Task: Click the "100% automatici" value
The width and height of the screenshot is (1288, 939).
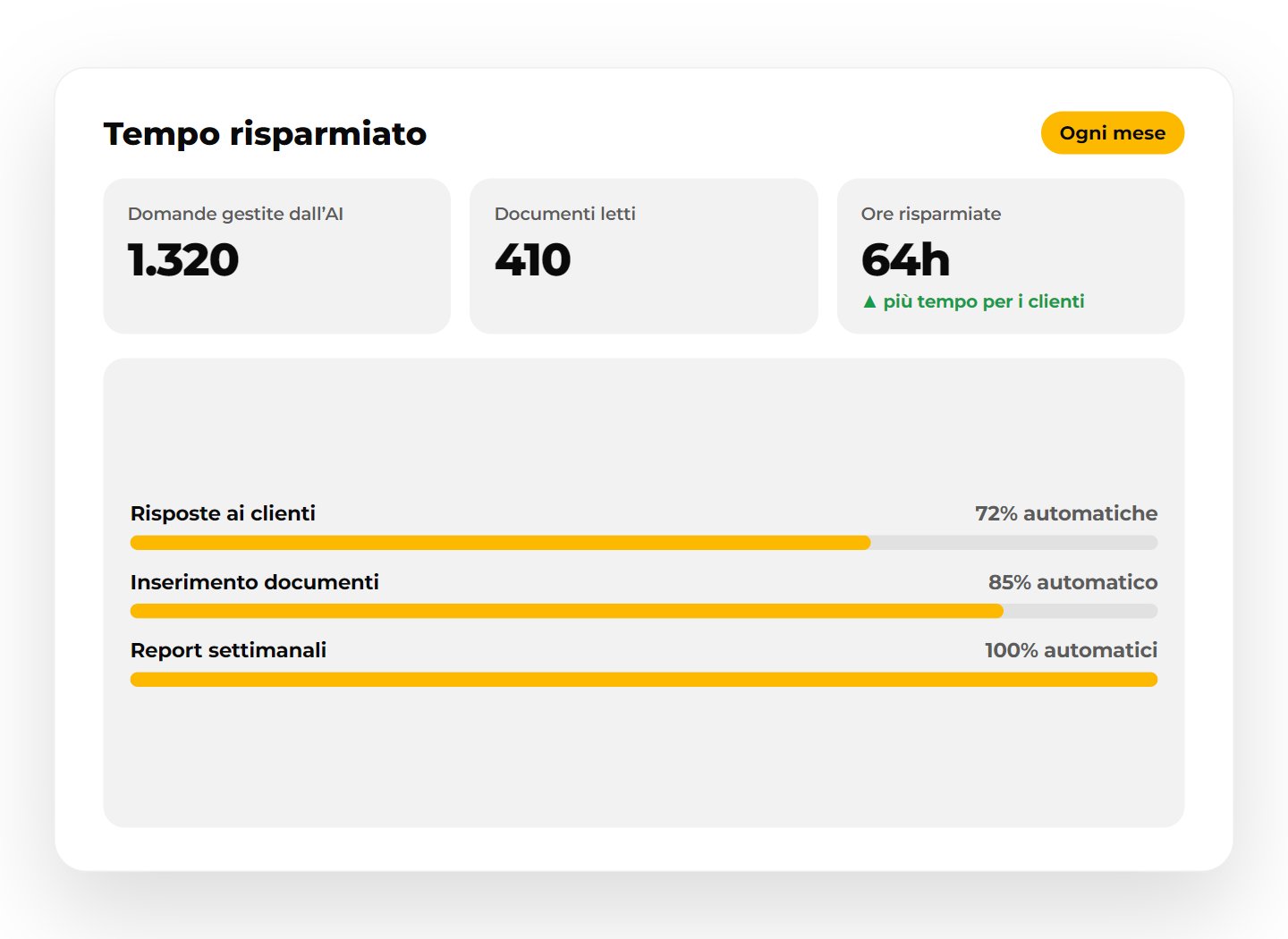Action: (x=1071, y=650)
